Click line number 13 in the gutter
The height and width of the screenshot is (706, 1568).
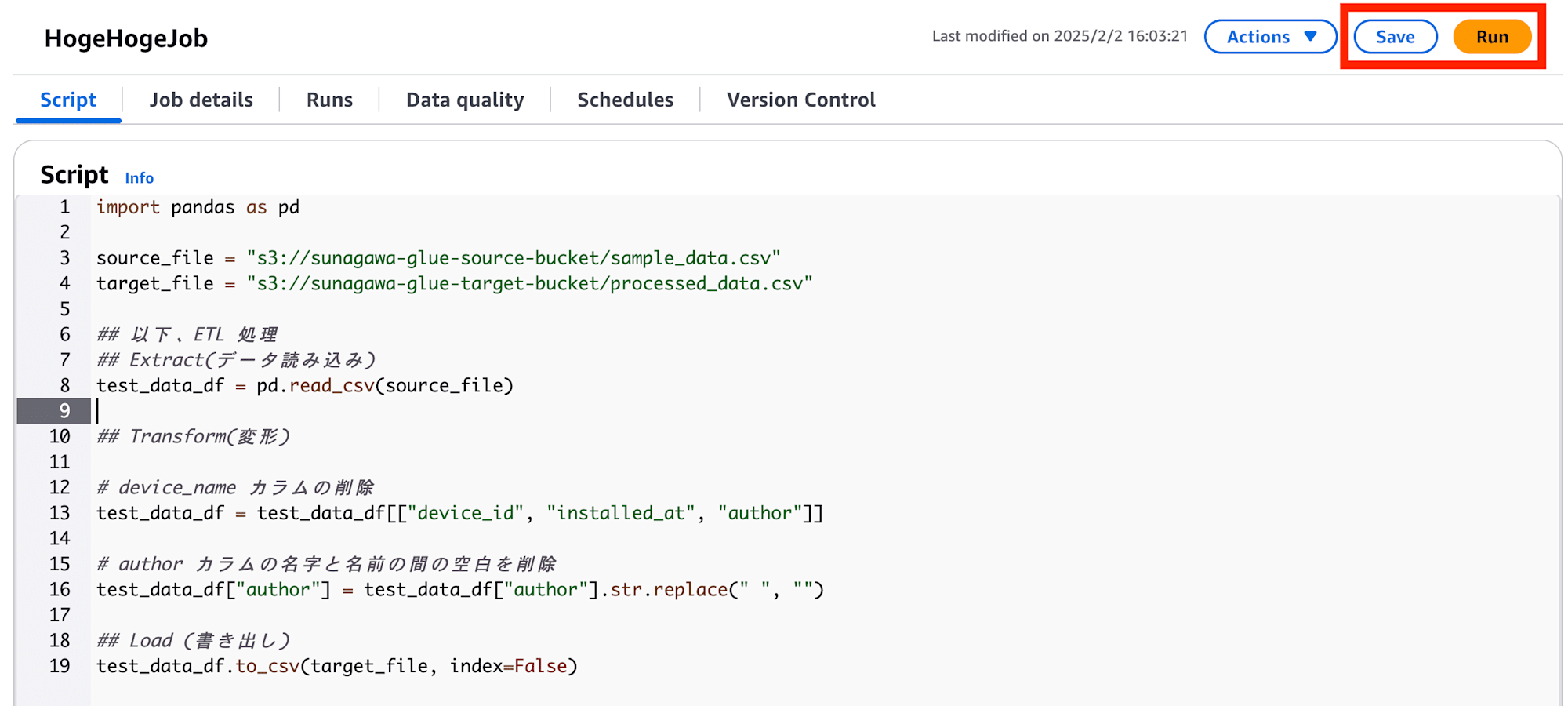click(60, 513)
